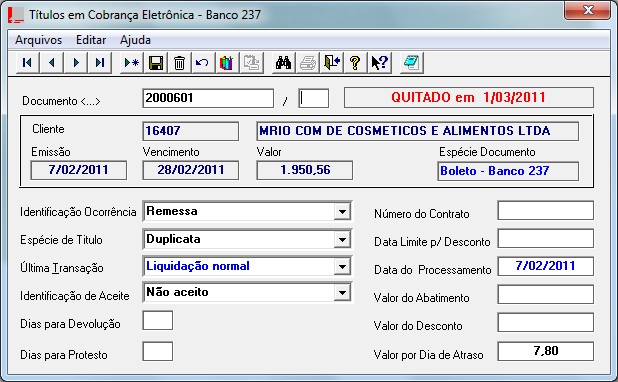Click the Dias para Devolução field

pos(158,321)
